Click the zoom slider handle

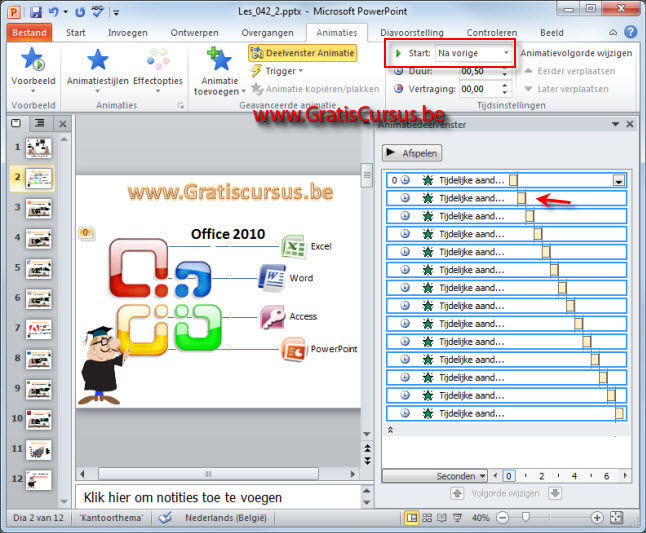525,517
